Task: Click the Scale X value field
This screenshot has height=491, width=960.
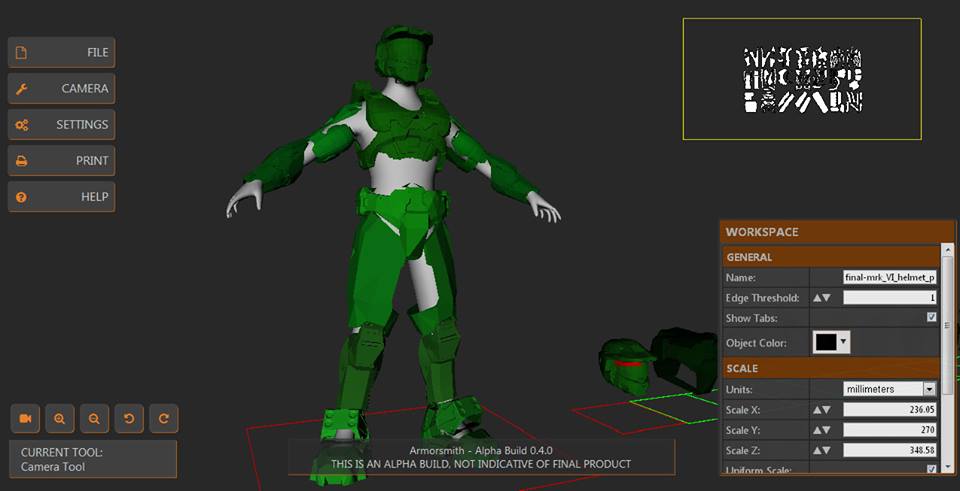Action: coord(890,410)
